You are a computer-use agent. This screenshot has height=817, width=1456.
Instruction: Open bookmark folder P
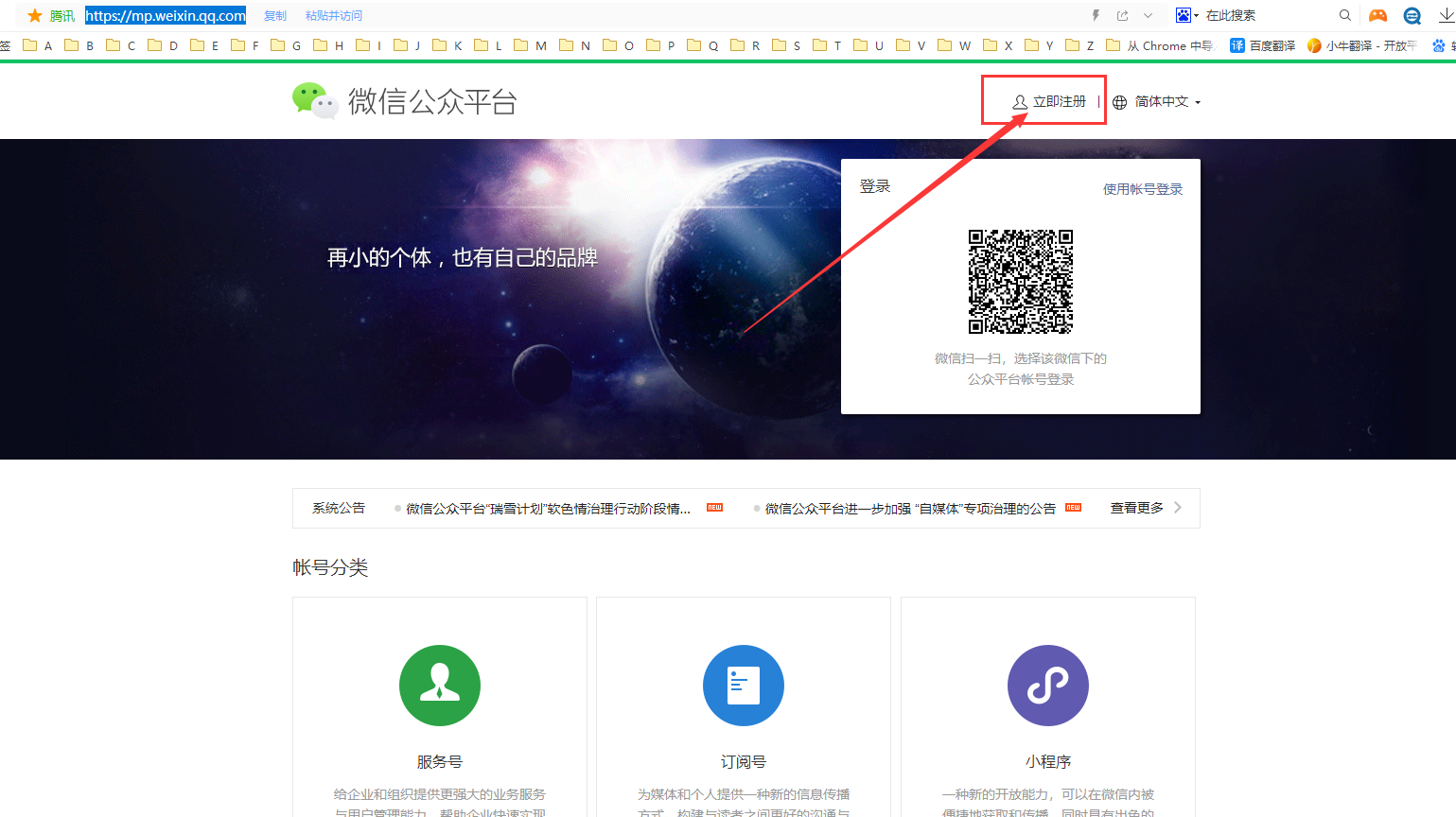pyautogui.click(x=661, y=45)
